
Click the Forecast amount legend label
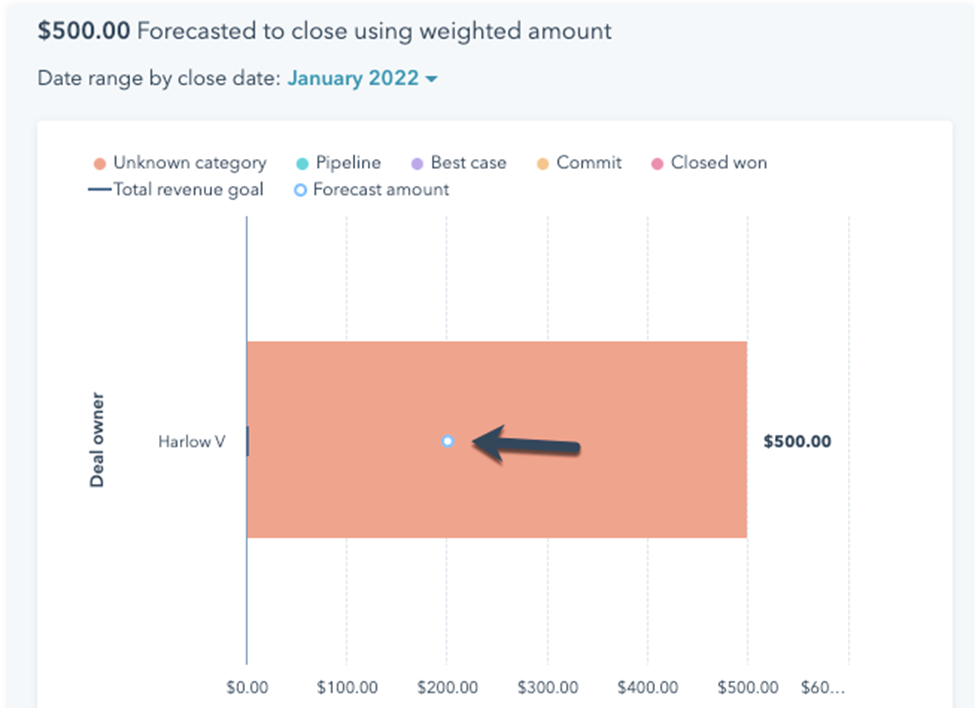(381, 189)
